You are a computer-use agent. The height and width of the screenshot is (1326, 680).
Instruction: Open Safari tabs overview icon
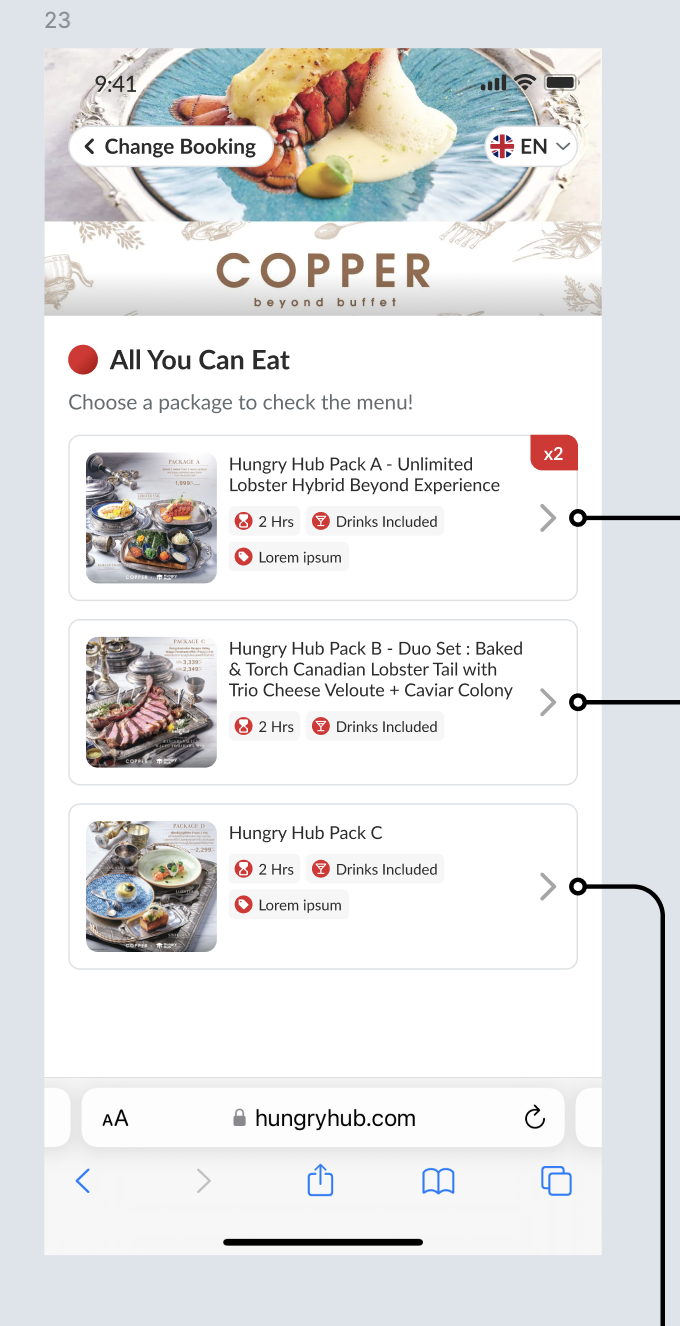click(x=556, y=1181)
